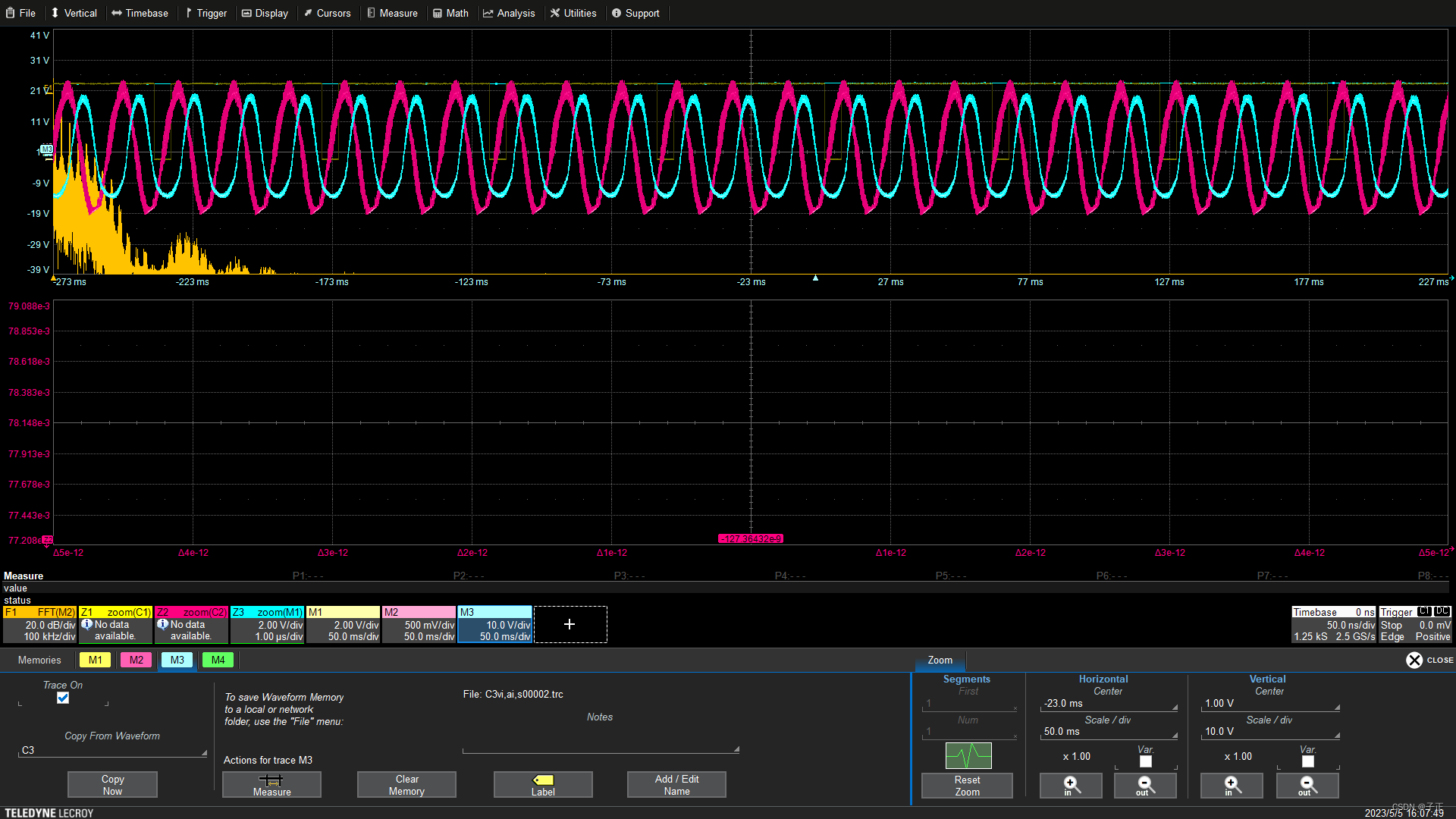Switch to the M2 memory tab
1456x819 pixels.
(x=136, y=661)
